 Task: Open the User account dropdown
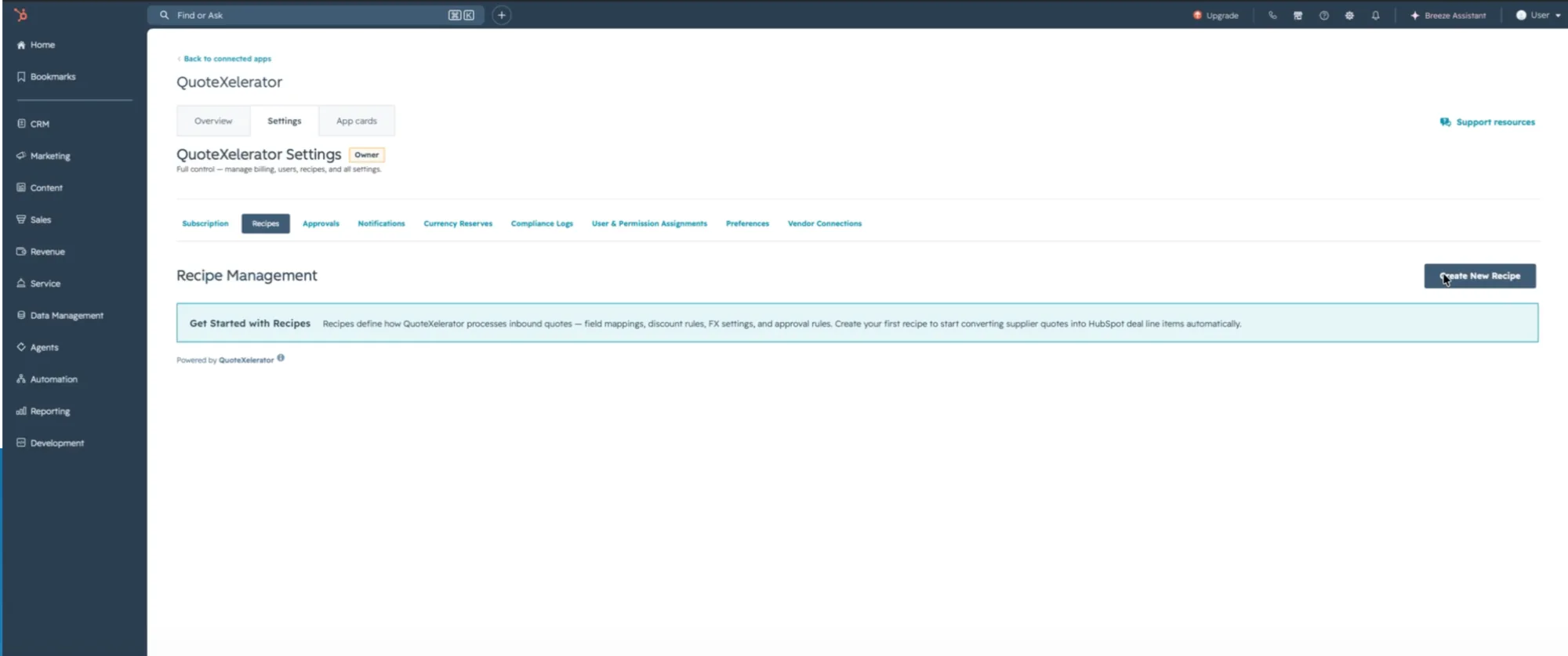[1538, 15]
